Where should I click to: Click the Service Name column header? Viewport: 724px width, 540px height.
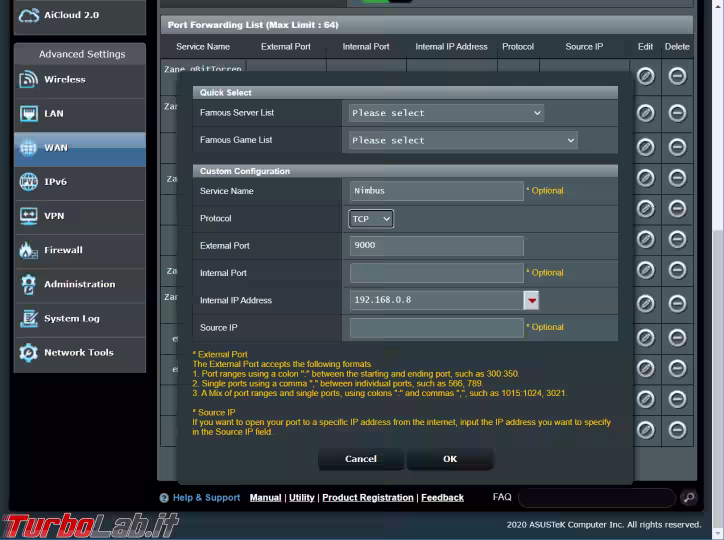pos(203,47)
